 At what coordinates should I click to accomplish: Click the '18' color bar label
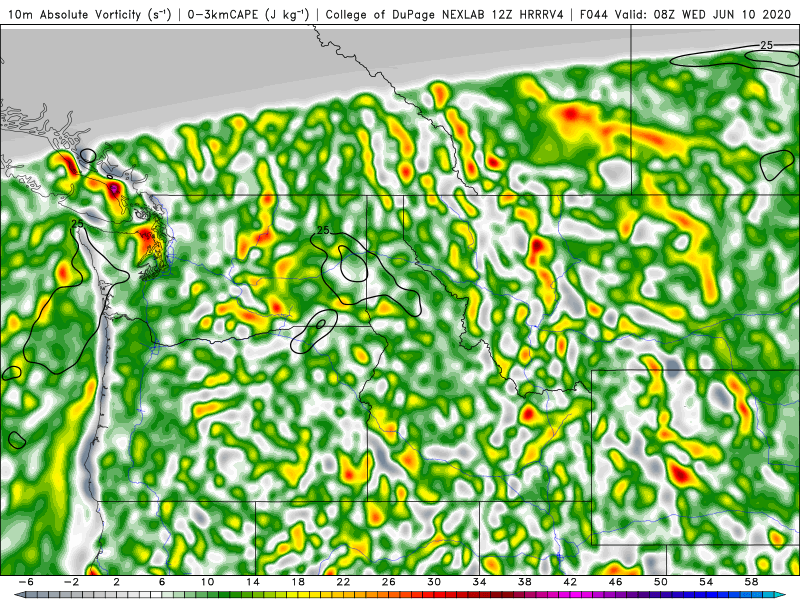pos(298,582)
